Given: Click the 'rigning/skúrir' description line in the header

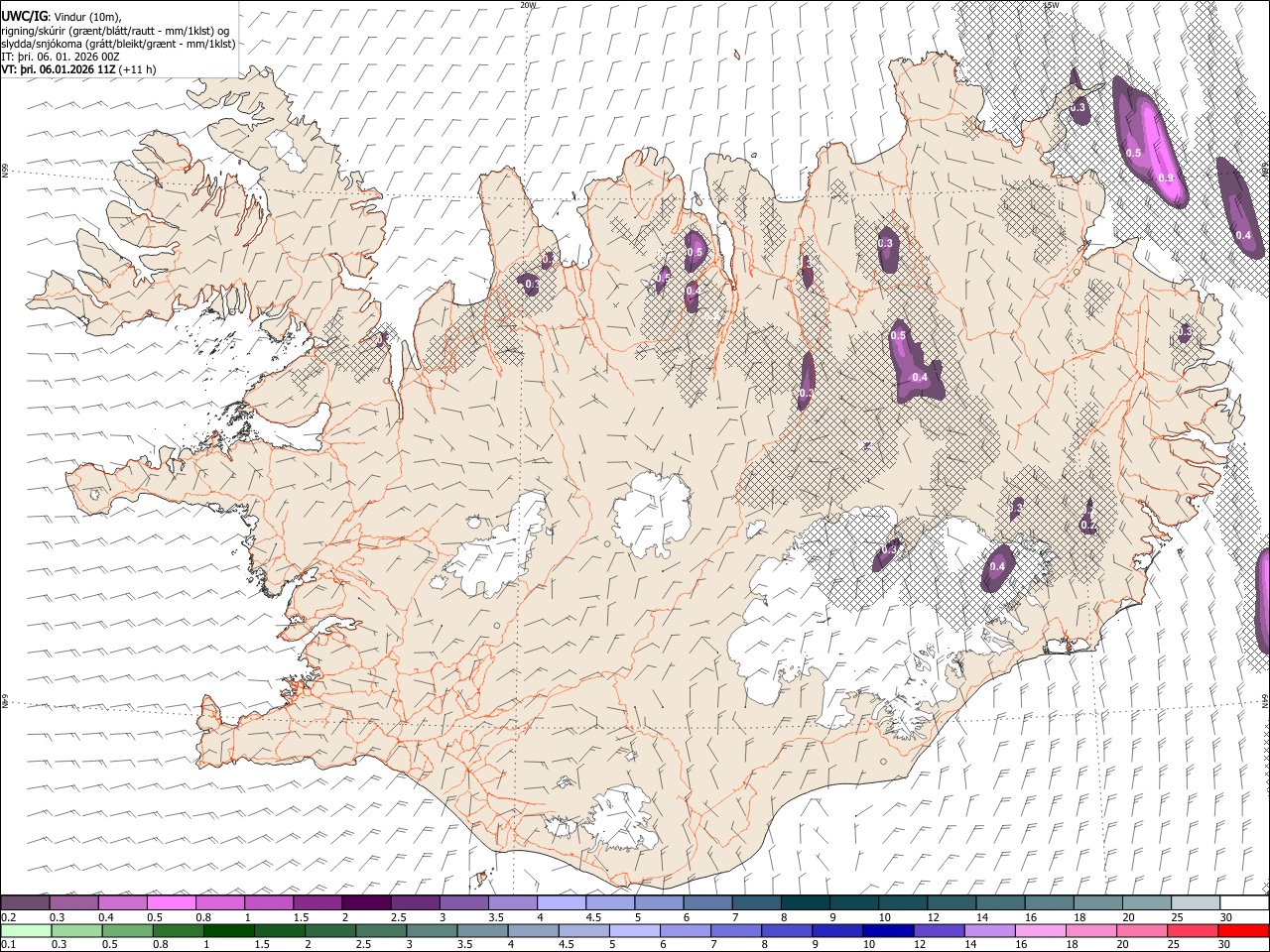Looking at the screenshot, I should click(x=115, y=30).
